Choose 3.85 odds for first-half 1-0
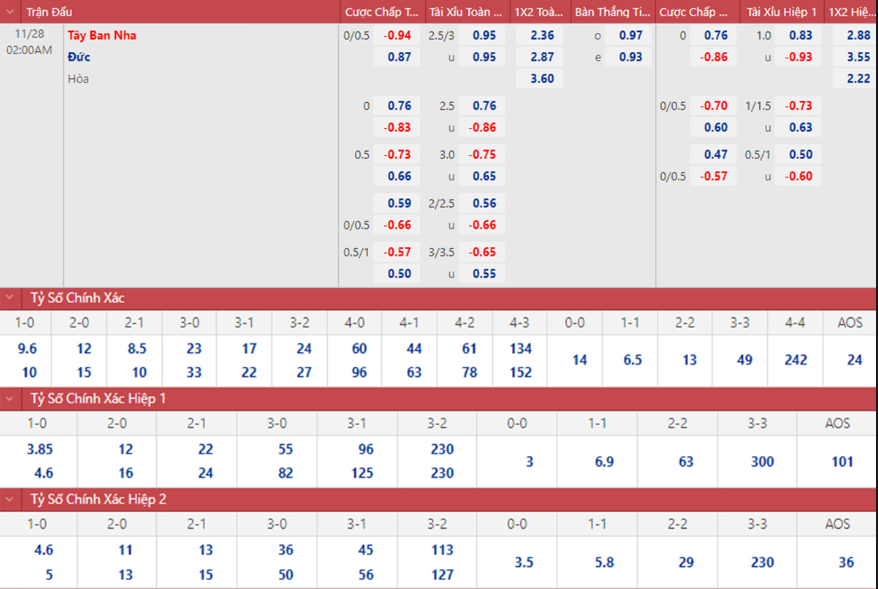 point(39,450)
